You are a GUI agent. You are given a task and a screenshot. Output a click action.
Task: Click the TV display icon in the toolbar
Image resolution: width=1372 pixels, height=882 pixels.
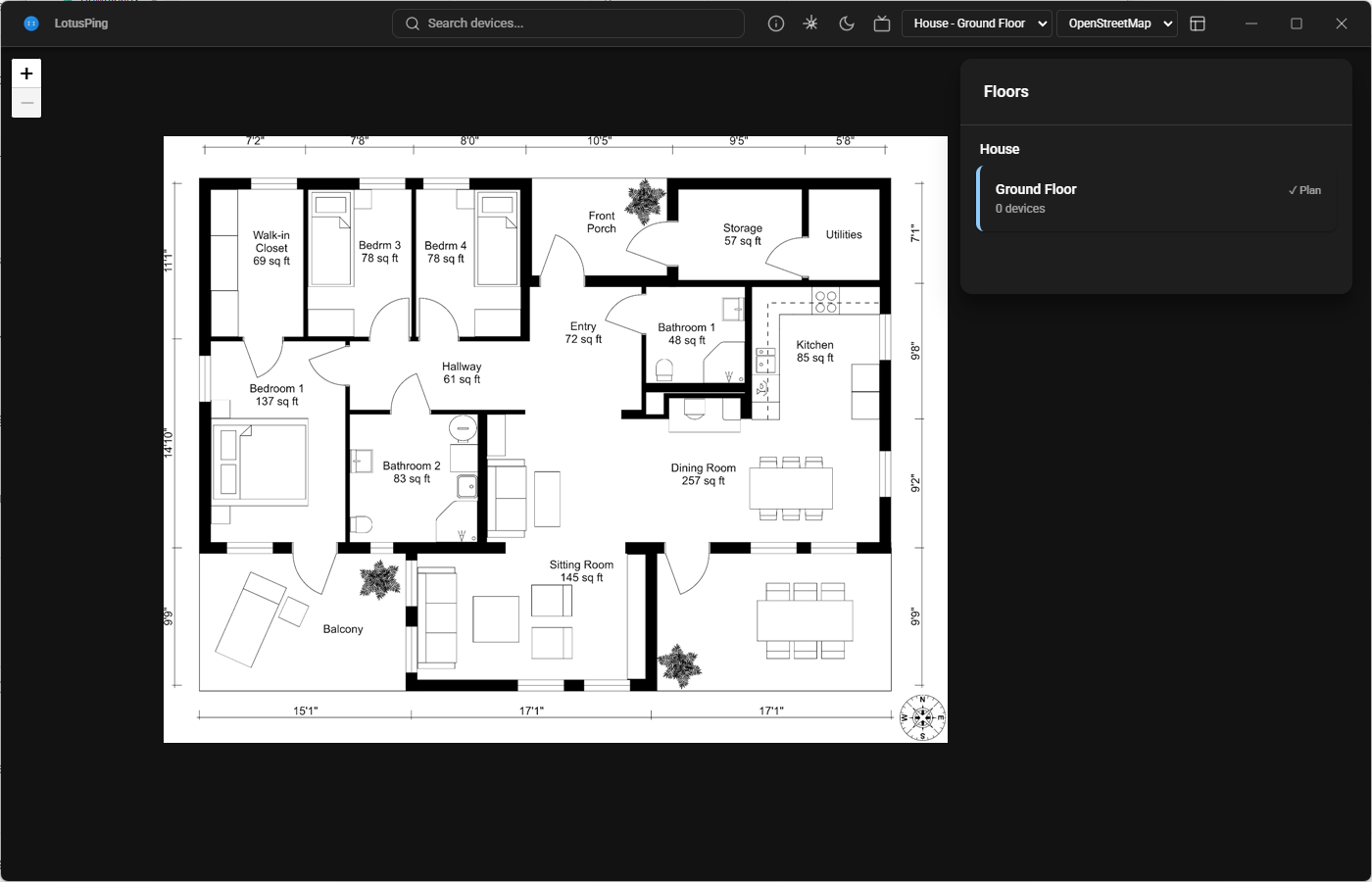click(x=881, y=23)
